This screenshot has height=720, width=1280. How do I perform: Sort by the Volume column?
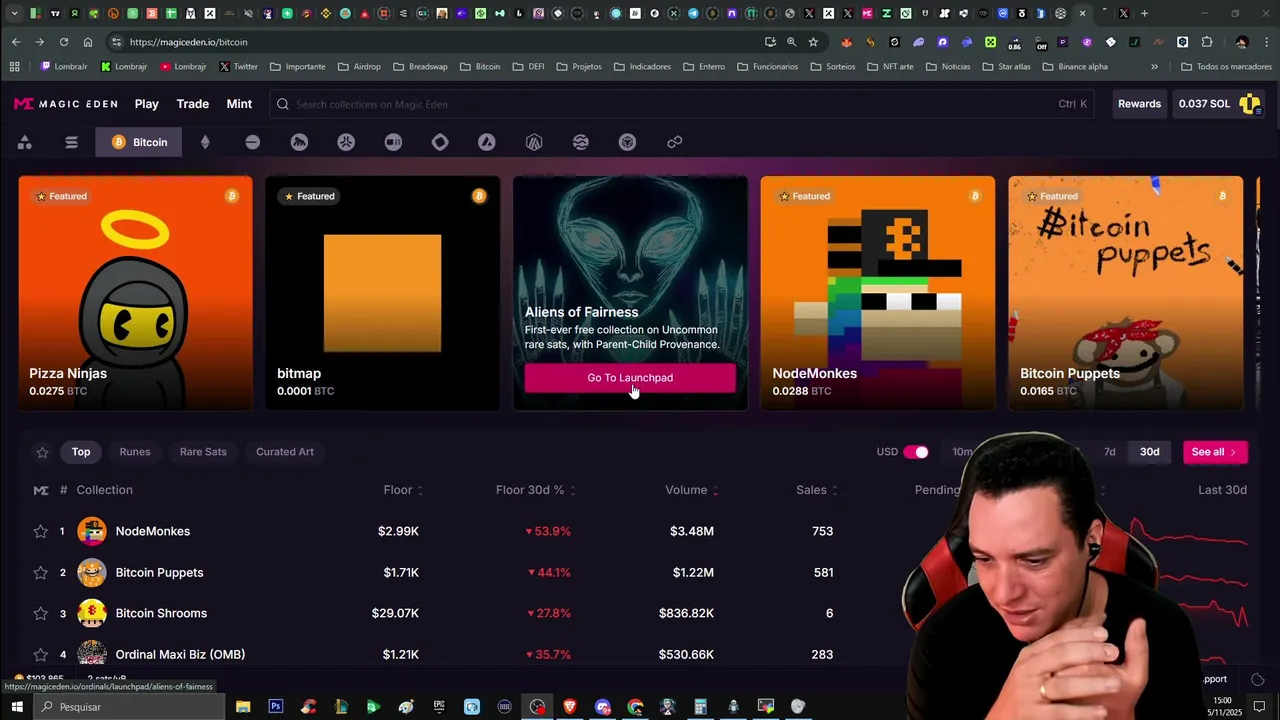coord(692,490)
